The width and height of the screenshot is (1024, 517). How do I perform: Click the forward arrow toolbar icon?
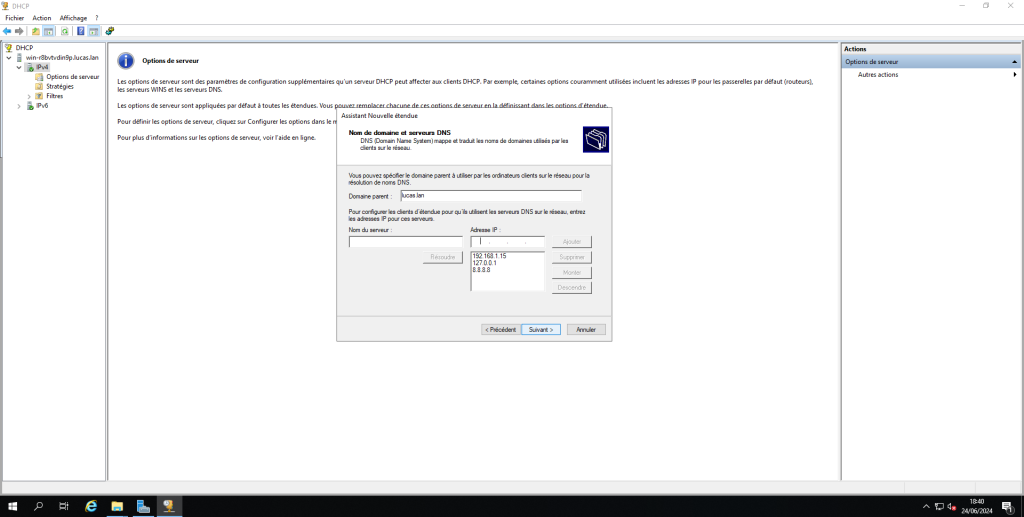pyautogui.click(x=19, y=31)
